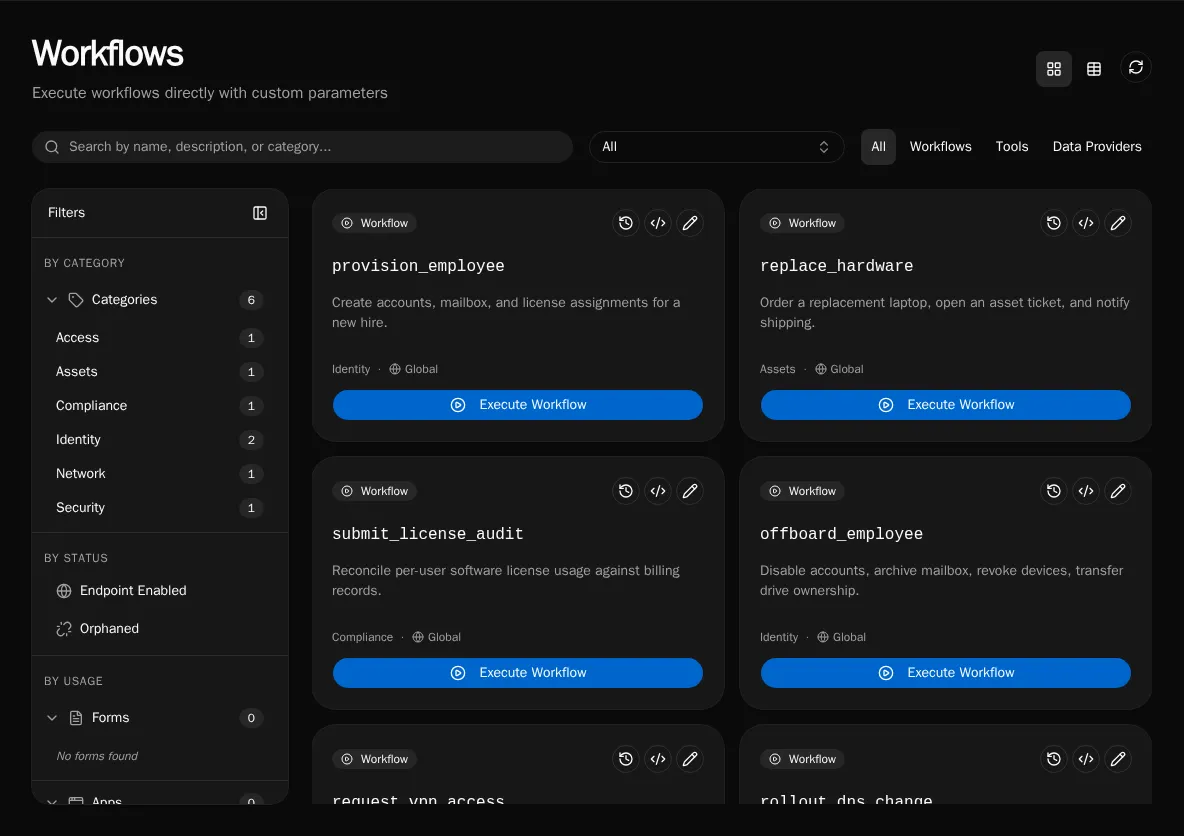
Task: Click Global label on replace_hardware card
Action: [839, 369]
